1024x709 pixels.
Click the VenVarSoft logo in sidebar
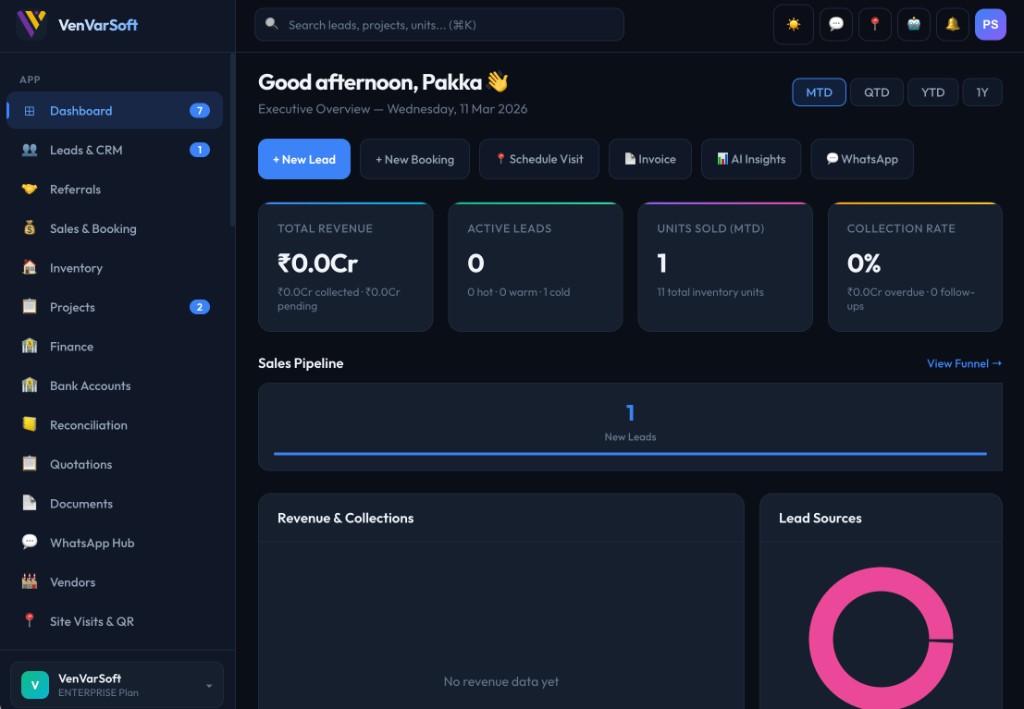pos(78,25)
